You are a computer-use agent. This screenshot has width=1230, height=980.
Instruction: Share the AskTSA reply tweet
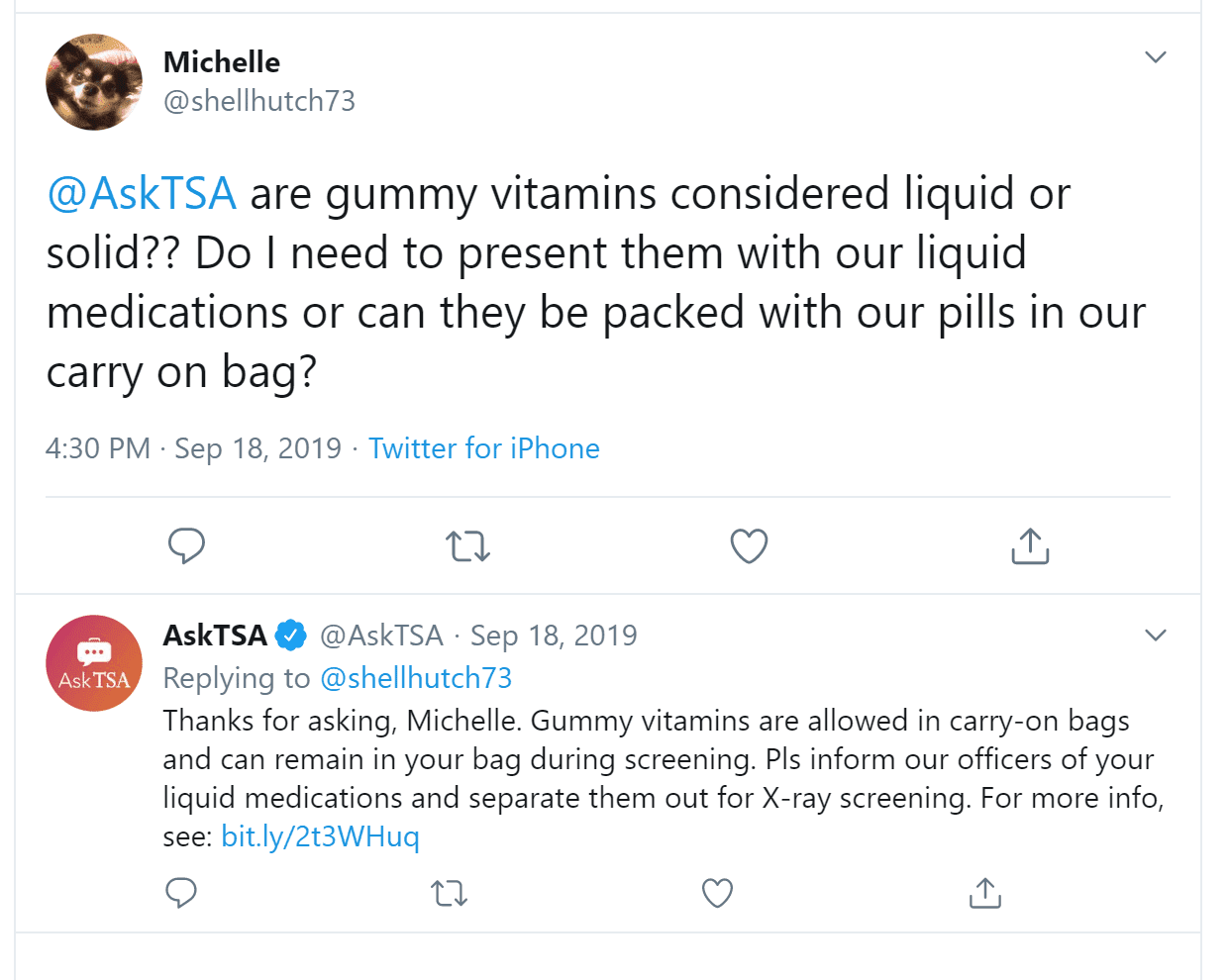tap(985, 893)
